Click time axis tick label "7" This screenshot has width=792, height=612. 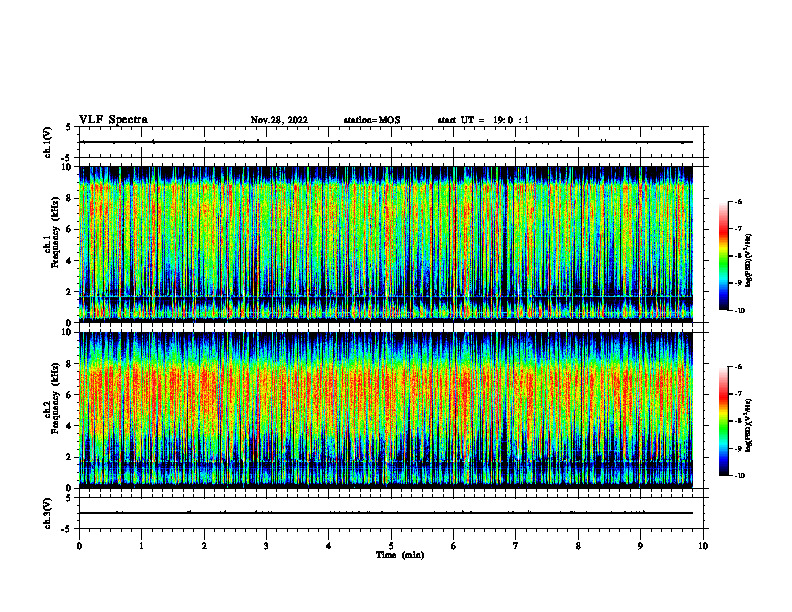[x=516, y=546]
